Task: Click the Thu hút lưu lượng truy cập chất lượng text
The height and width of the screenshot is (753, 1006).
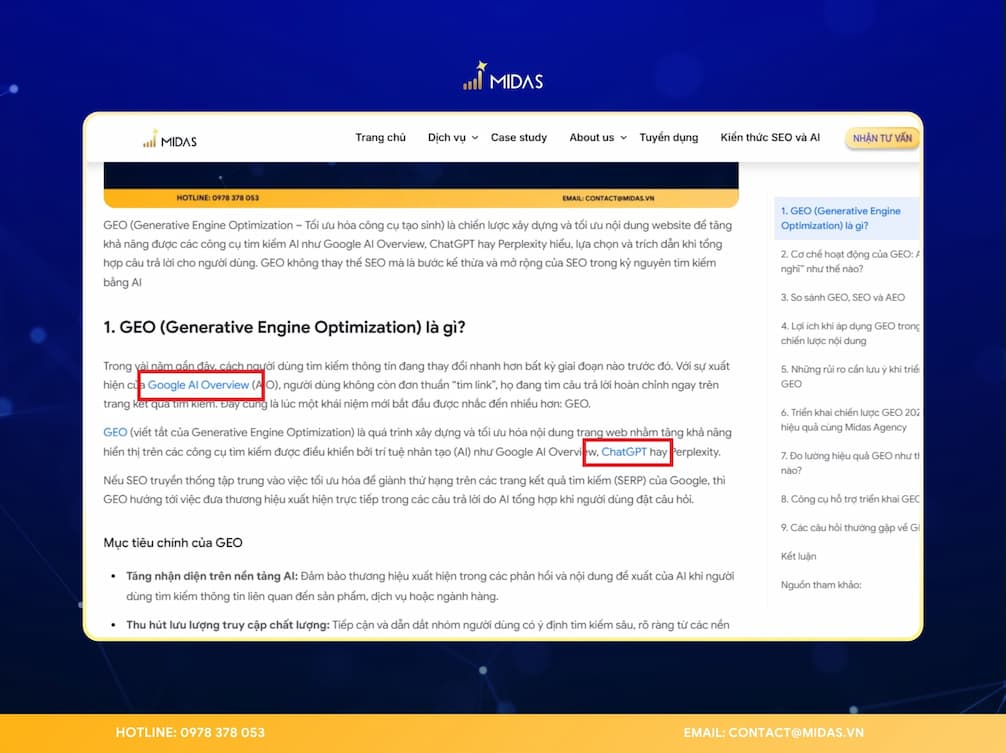Action: [x=228, y=625]
